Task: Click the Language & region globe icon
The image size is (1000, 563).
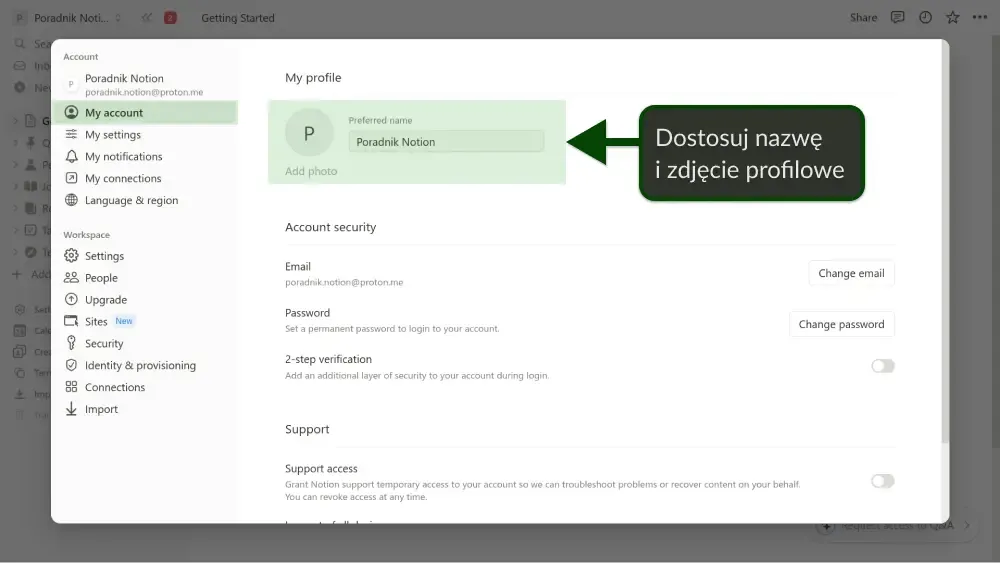Action: click(71, 200)
